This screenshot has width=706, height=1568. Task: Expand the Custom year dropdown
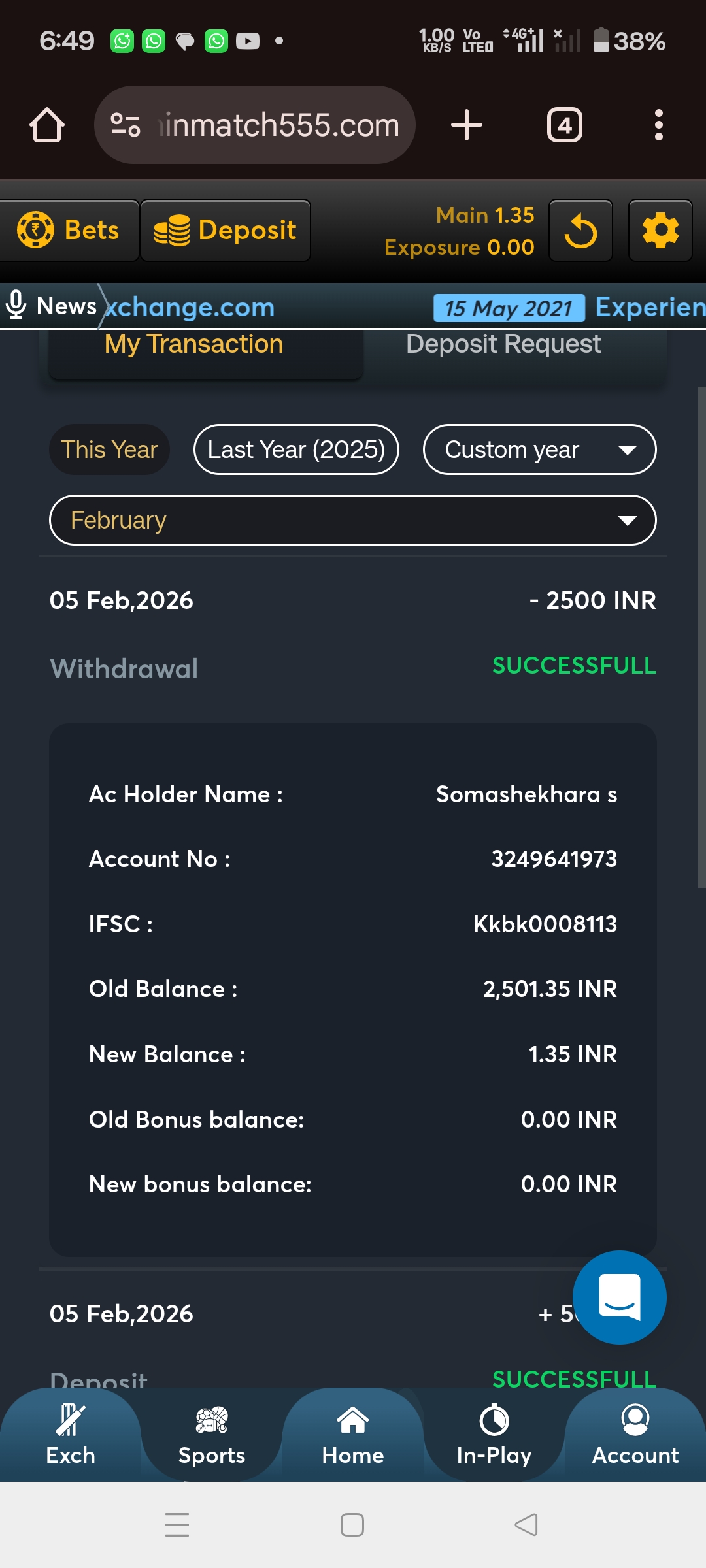(x=539, y=449)
